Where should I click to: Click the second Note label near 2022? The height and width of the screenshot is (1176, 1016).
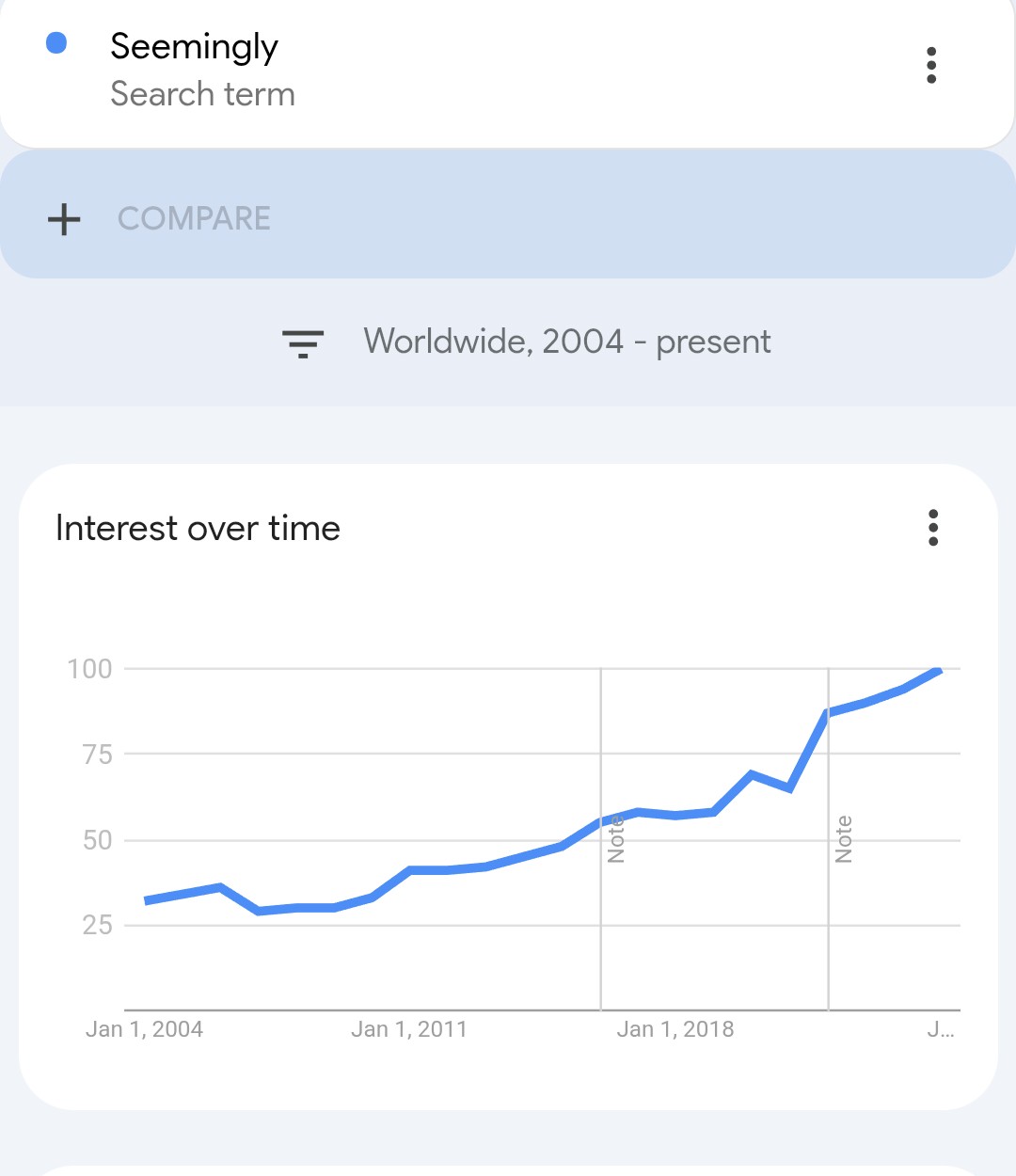[x=844, y=839]
